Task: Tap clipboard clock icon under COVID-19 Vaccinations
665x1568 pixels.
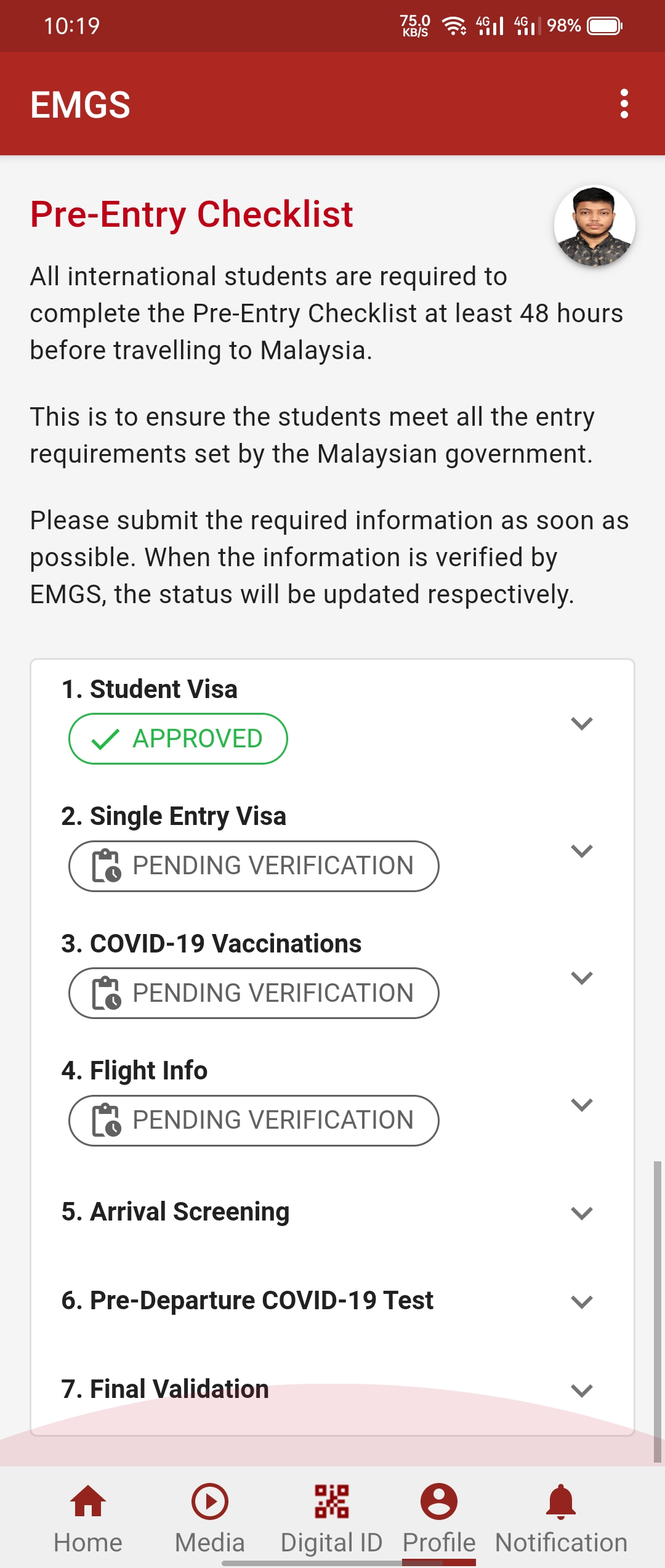Action: (x=107, y=993)
